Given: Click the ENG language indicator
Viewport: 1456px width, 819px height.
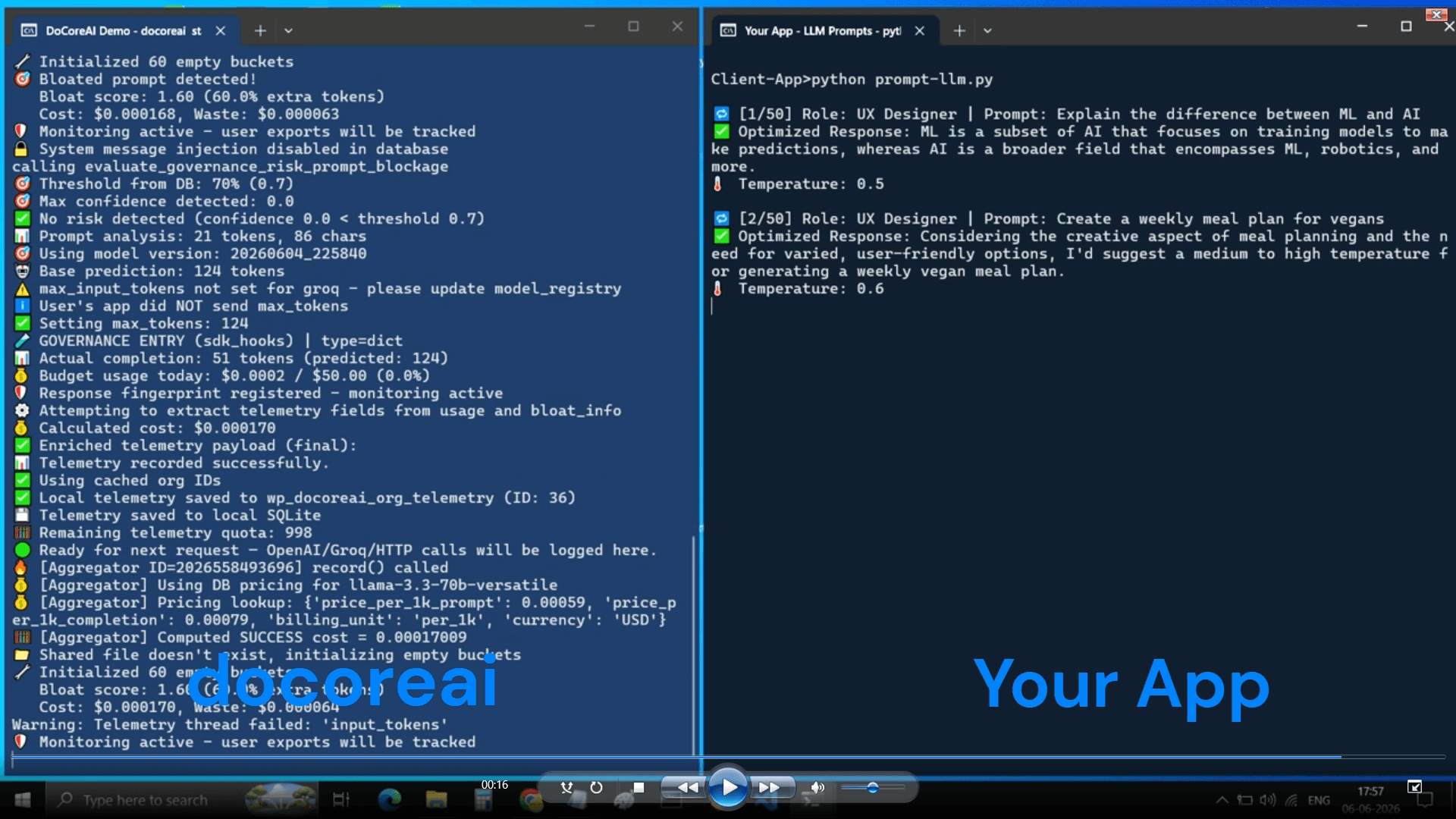Looking at the screenshot, I should coord(1319,800).
